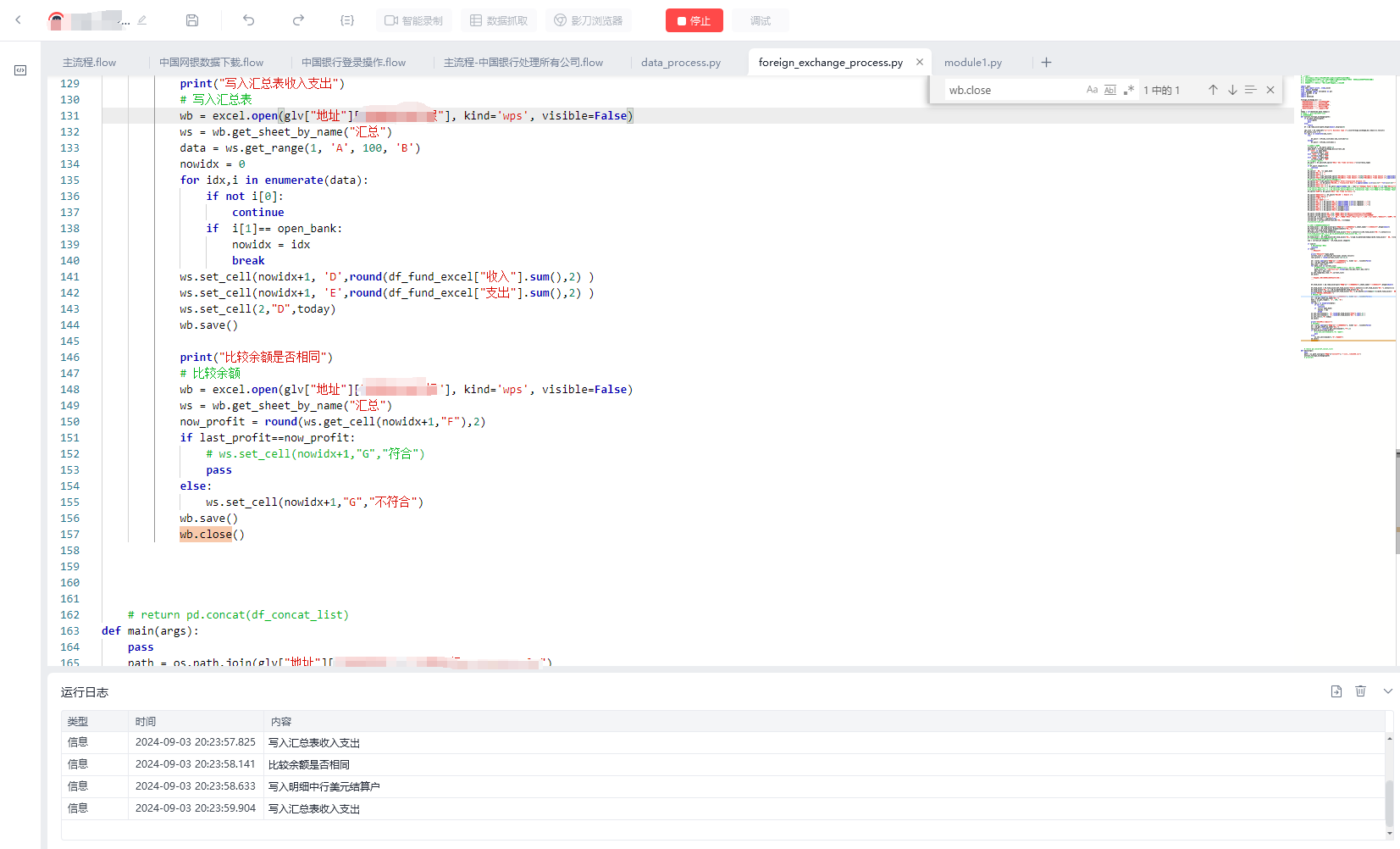
Task: Click the editor vertical scrollbar
Action: pyautogui.click(x=1397, y=502)
